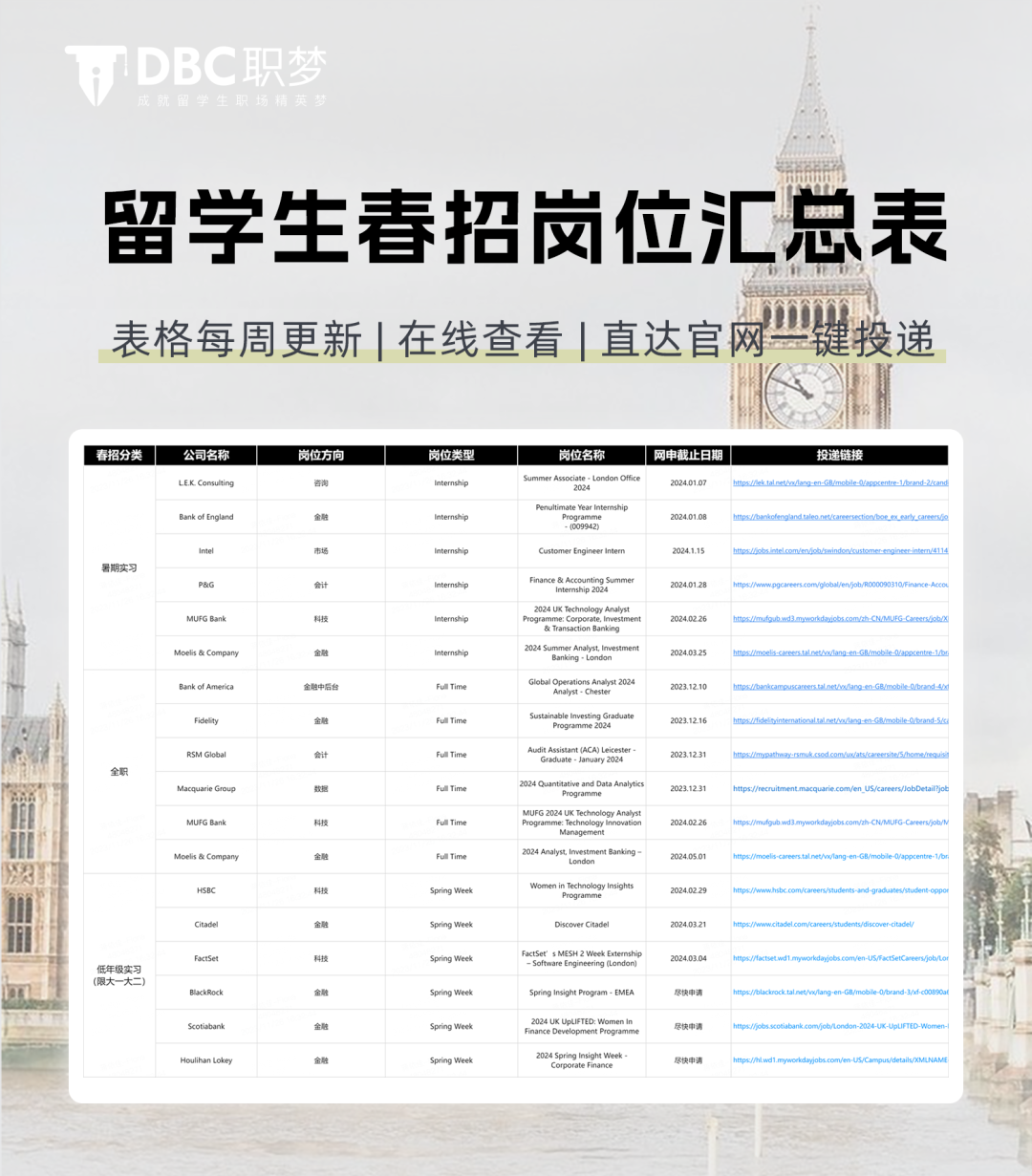Click Women in Technology Insights Programme cell
The width and height of the screenshot is (1032, 1176).
[582, 890]
